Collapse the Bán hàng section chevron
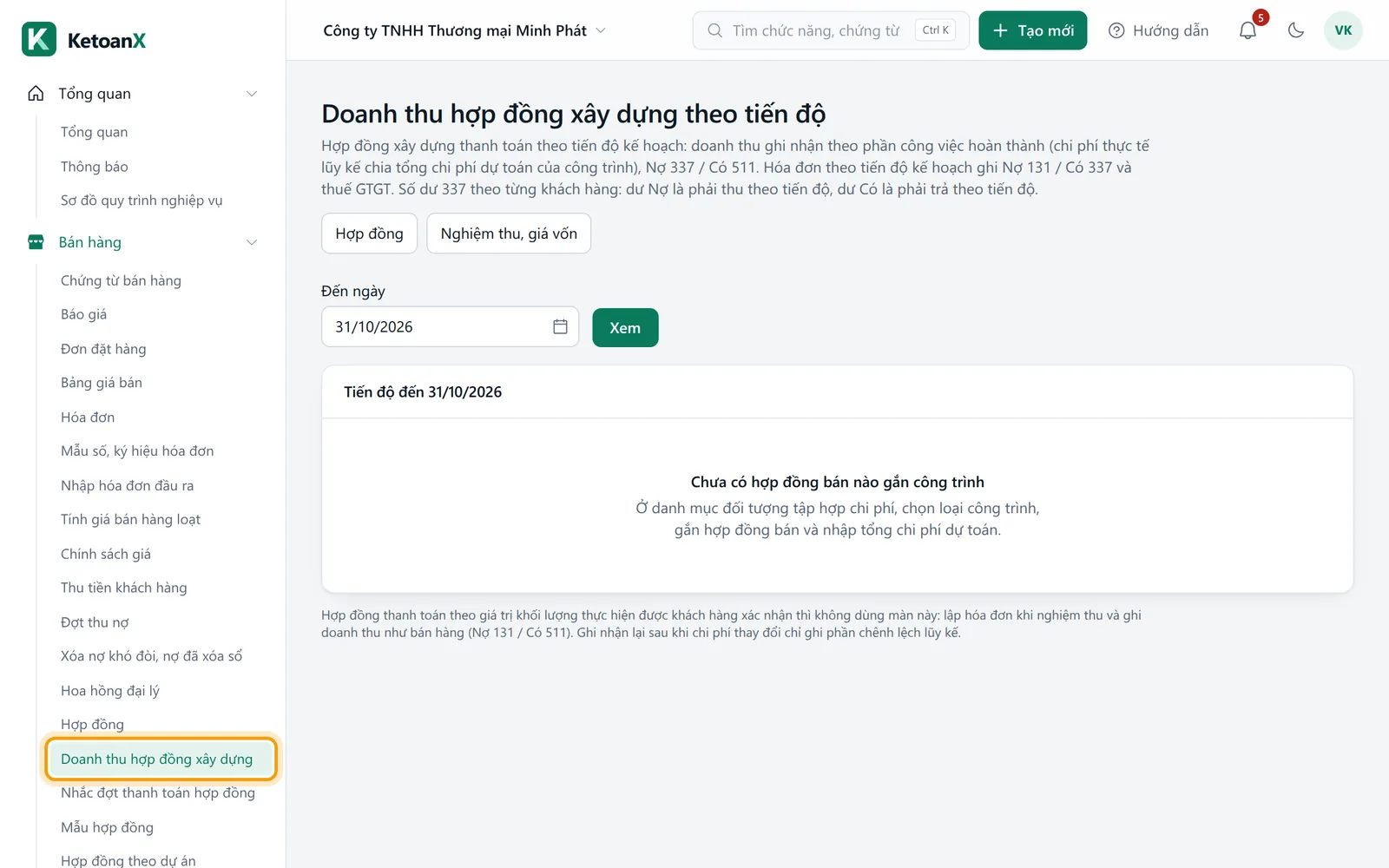Screen dimensions: 1389x868 pyautogui.click(x=252, y=242)
